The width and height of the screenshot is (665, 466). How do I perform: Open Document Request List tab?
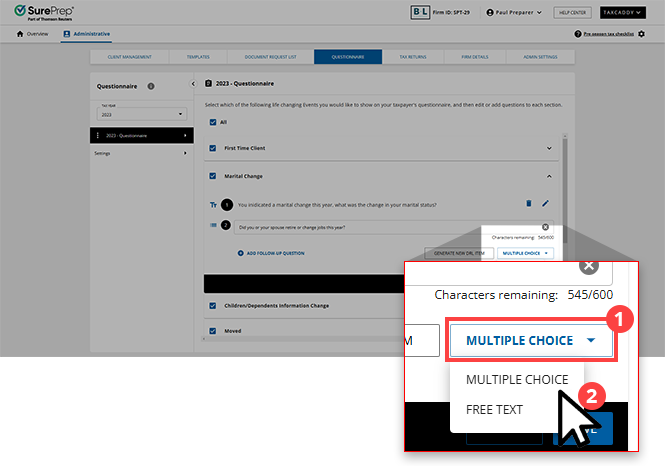point(271,57)
